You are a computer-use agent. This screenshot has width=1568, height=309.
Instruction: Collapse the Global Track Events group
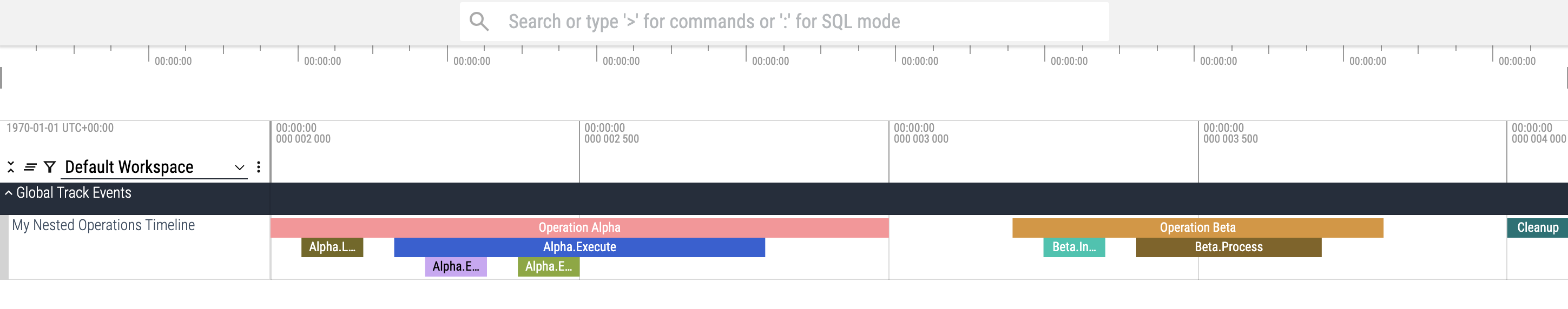coord(9,193)
